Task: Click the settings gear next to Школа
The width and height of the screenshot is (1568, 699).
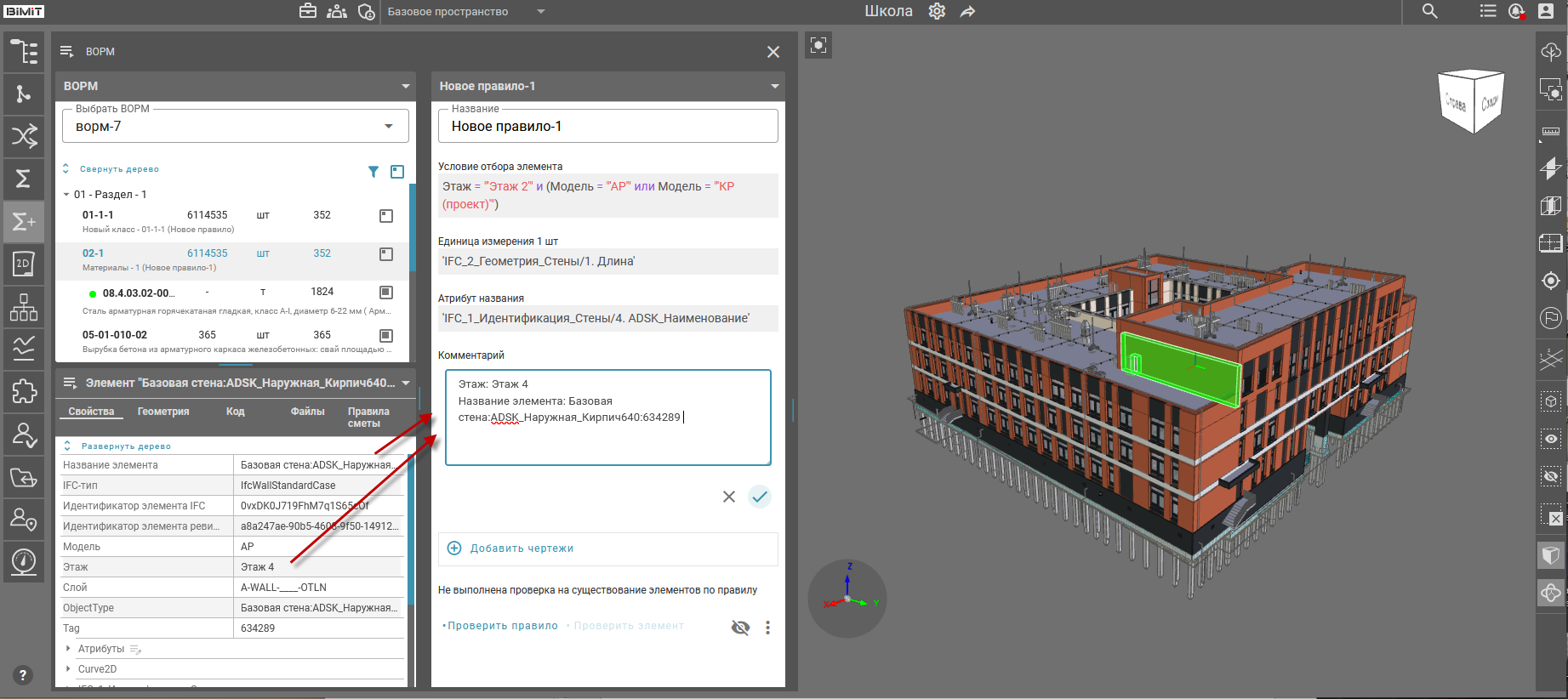Action: (937, 12)
